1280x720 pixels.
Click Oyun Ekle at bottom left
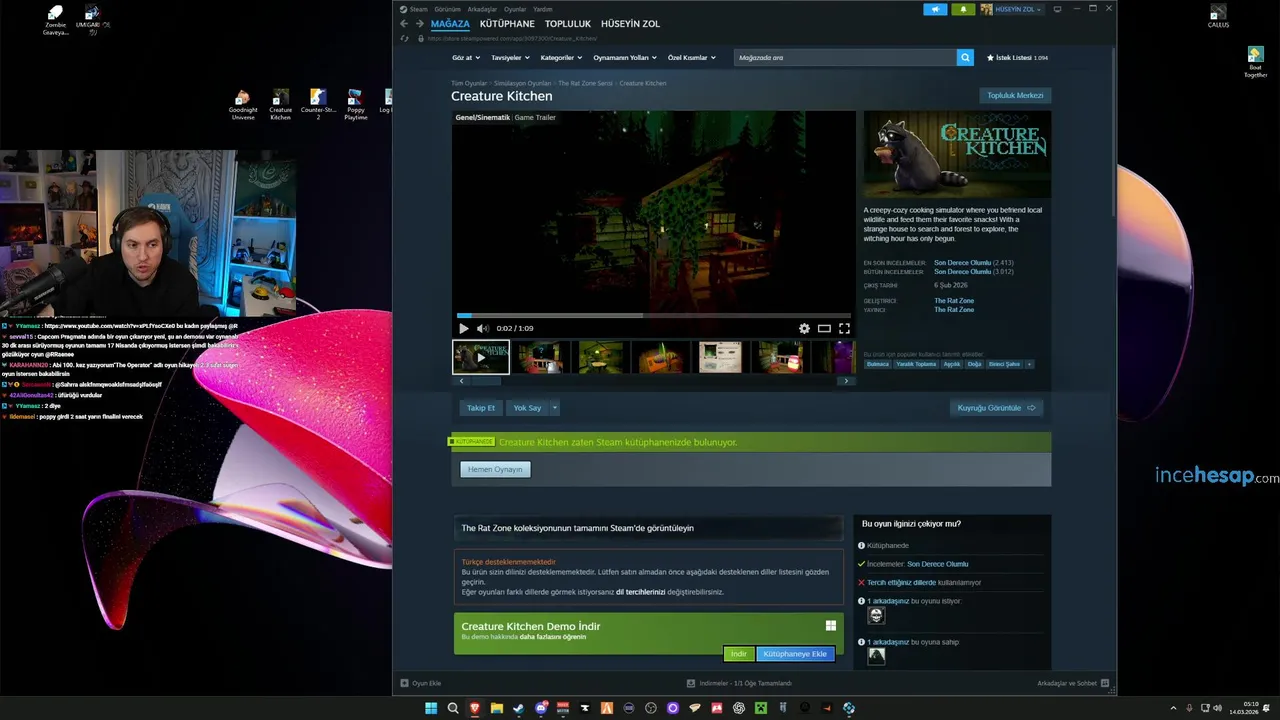(x=421, y=683)
